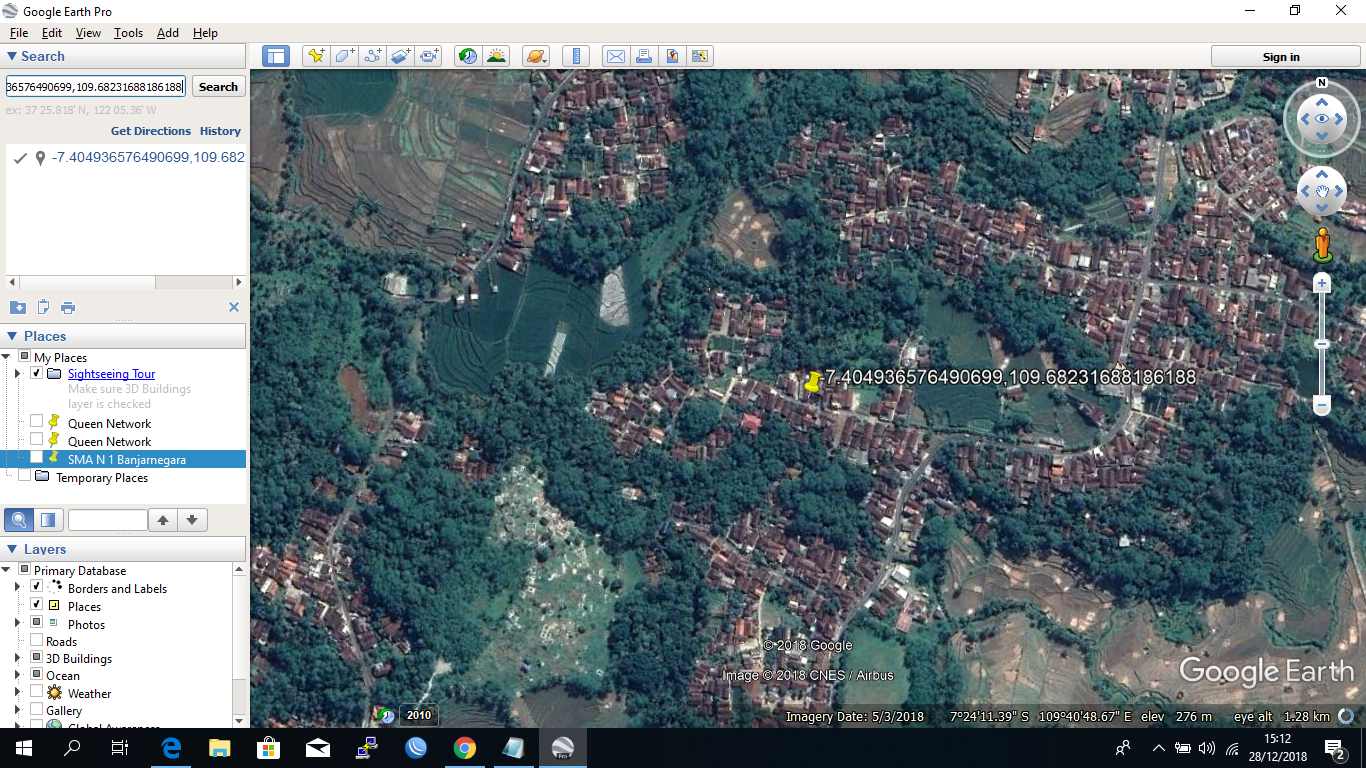The width and height of the screenshot is (1366, 768).
Task: Reset north with the N compass marker
Action: [x=1322, y=83]
